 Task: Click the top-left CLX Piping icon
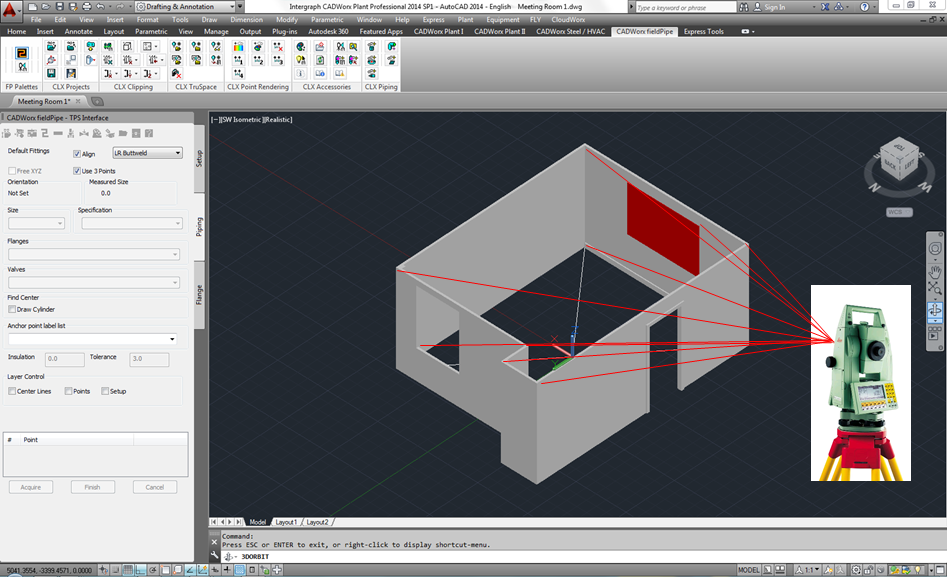click(372, 47)
